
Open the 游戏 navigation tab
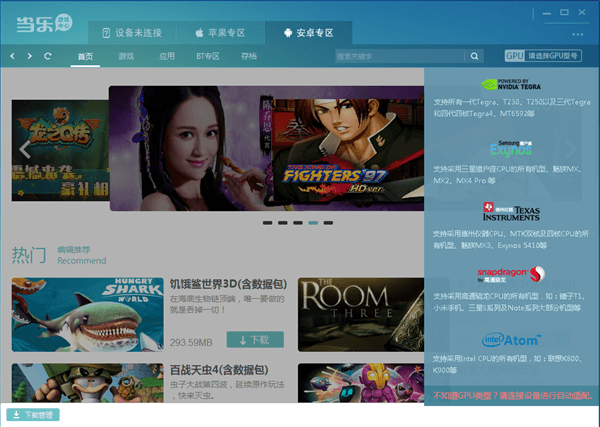[126, 56]
